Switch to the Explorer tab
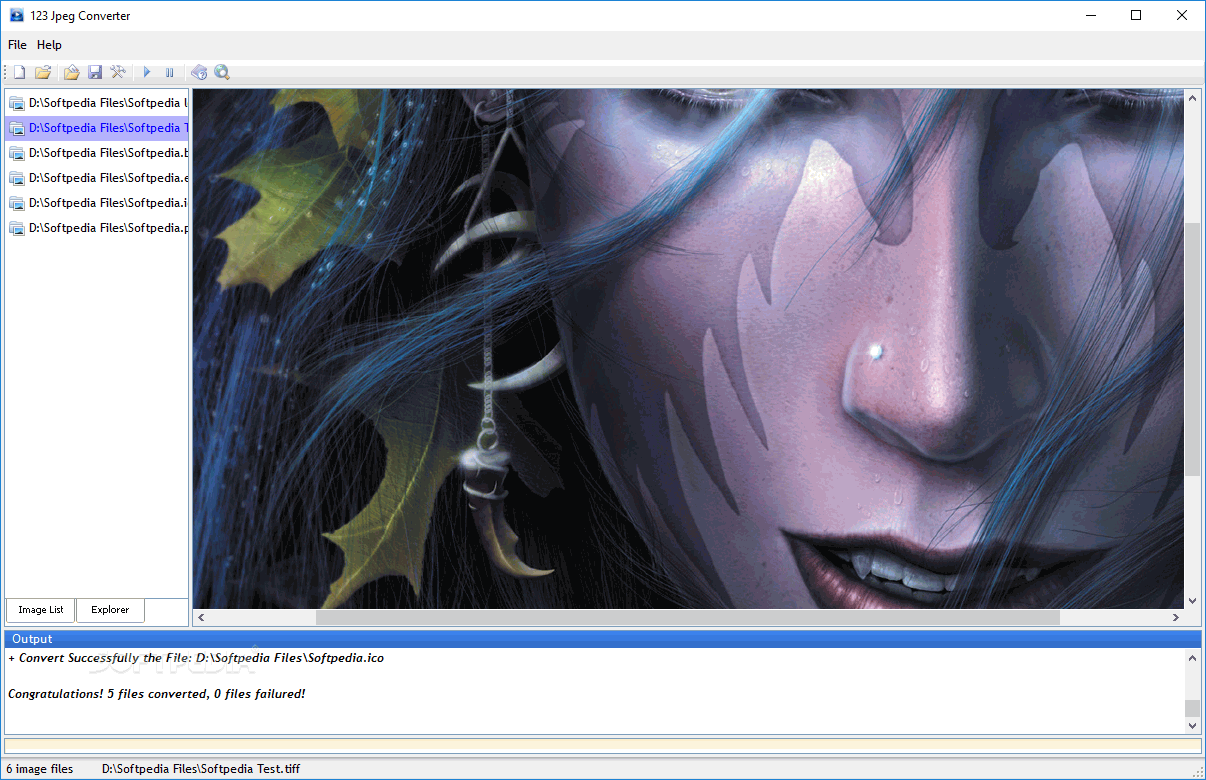1206x780 pixels. [x=110, y=610]
